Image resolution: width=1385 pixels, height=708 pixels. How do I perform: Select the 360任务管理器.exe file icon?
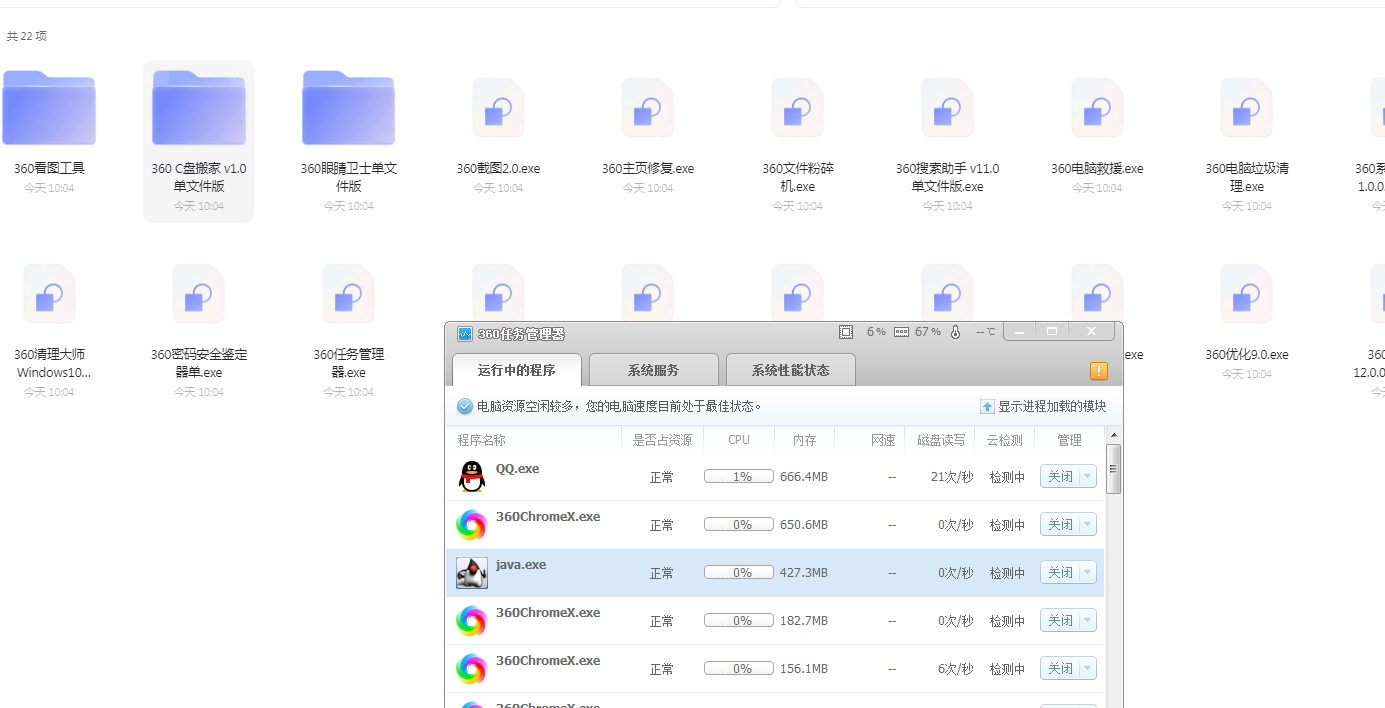coord(349,294)
